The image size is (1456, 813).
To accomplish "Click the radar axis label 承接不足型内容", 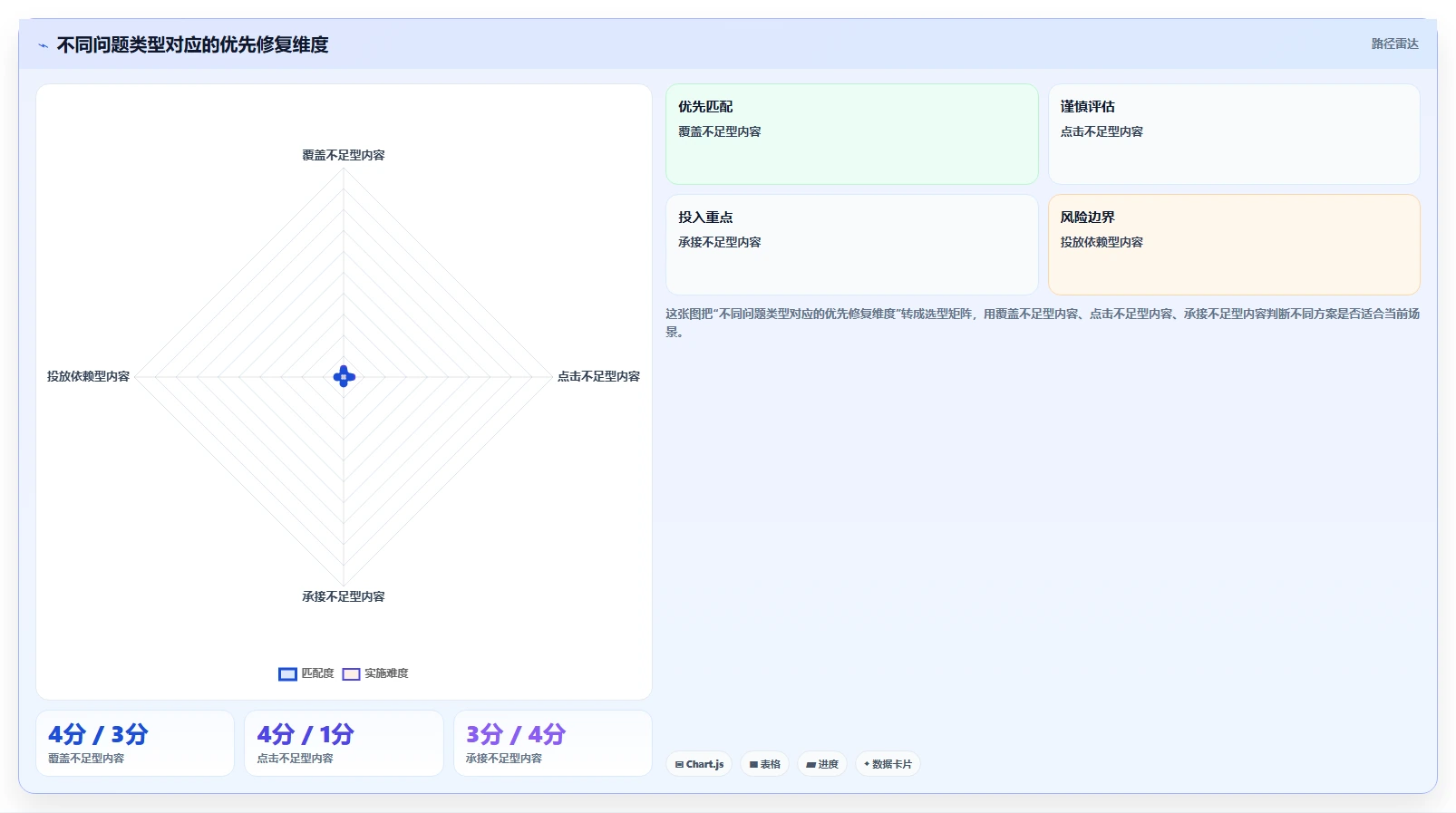I will click(344, 596).
